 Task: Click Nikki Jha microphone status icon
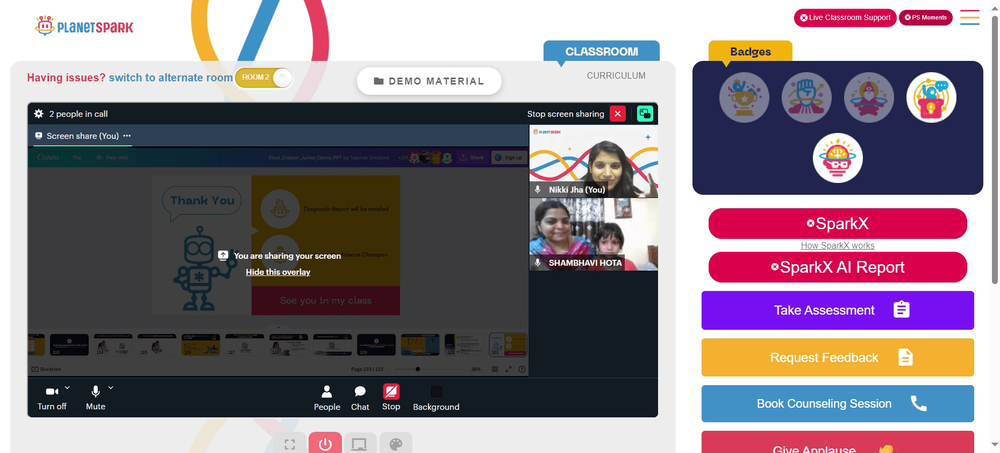(x=538, y=189)
